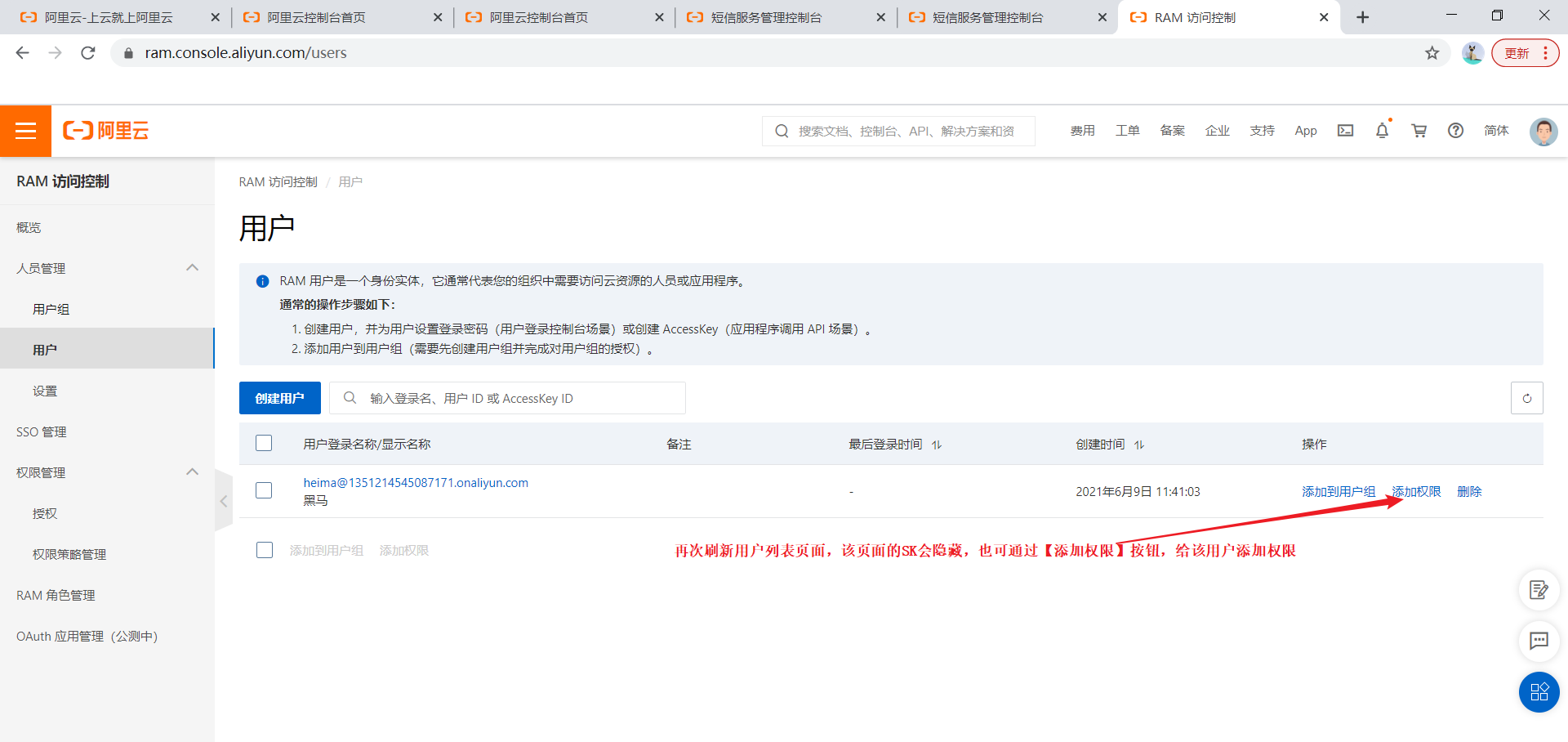Check the heima user row checkbox
Image resolution: width=1568 pixels, height=742 pixels.
264,490
